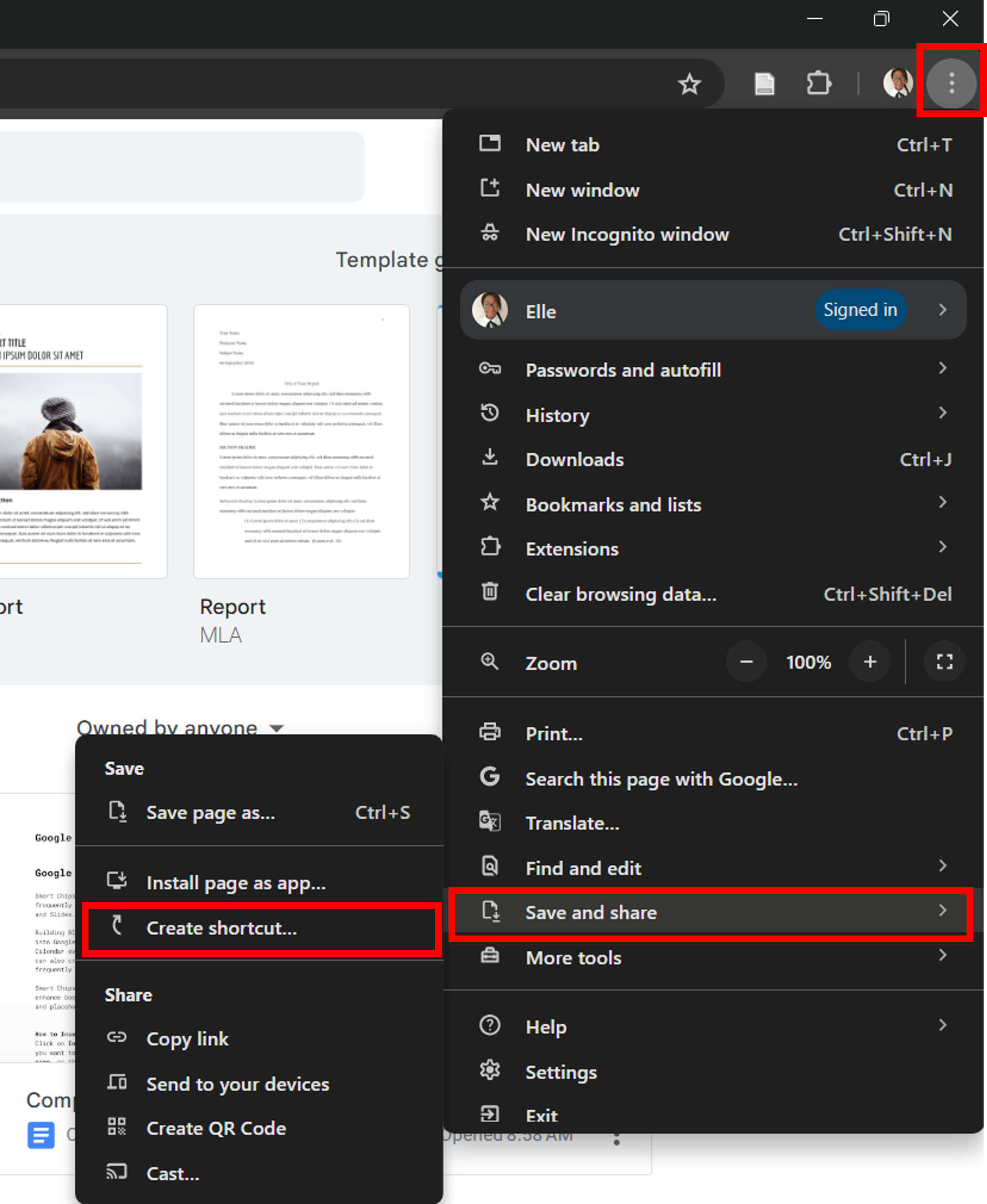Select Save and share menu item
This screenshot has height=1204, width=987.
click(713, 912)
